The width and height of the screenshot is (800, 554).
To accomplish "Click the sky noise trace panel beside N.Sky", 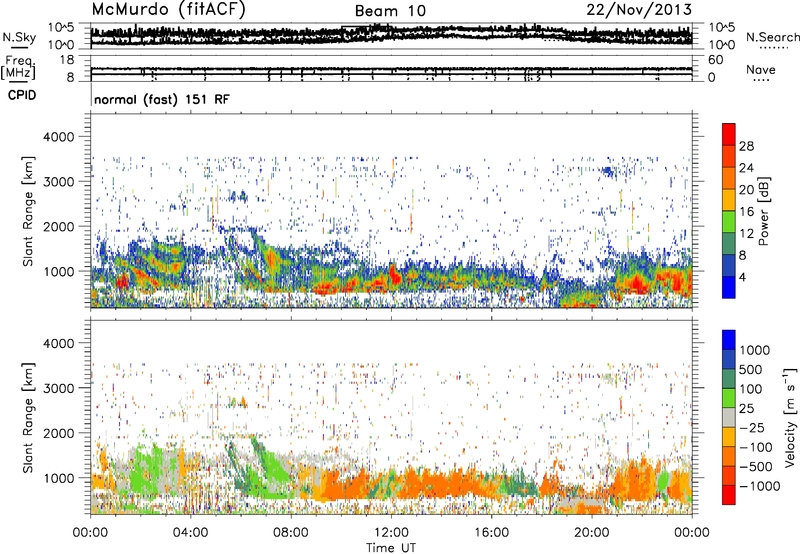I will (x=391, y=36).
